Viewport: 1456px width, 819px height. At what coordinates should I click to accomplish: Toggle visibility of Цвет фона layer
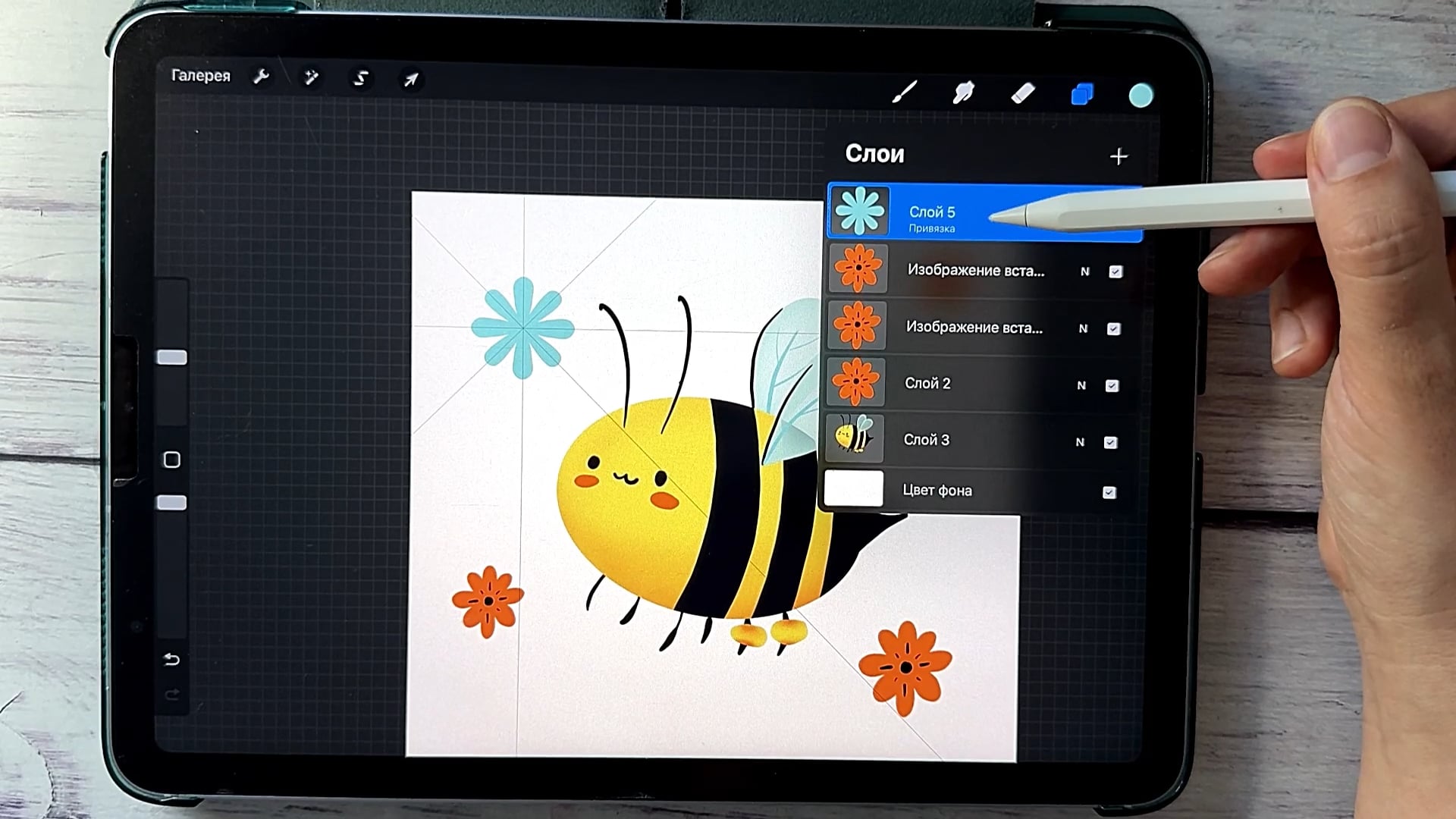[x=1109, y=492]
